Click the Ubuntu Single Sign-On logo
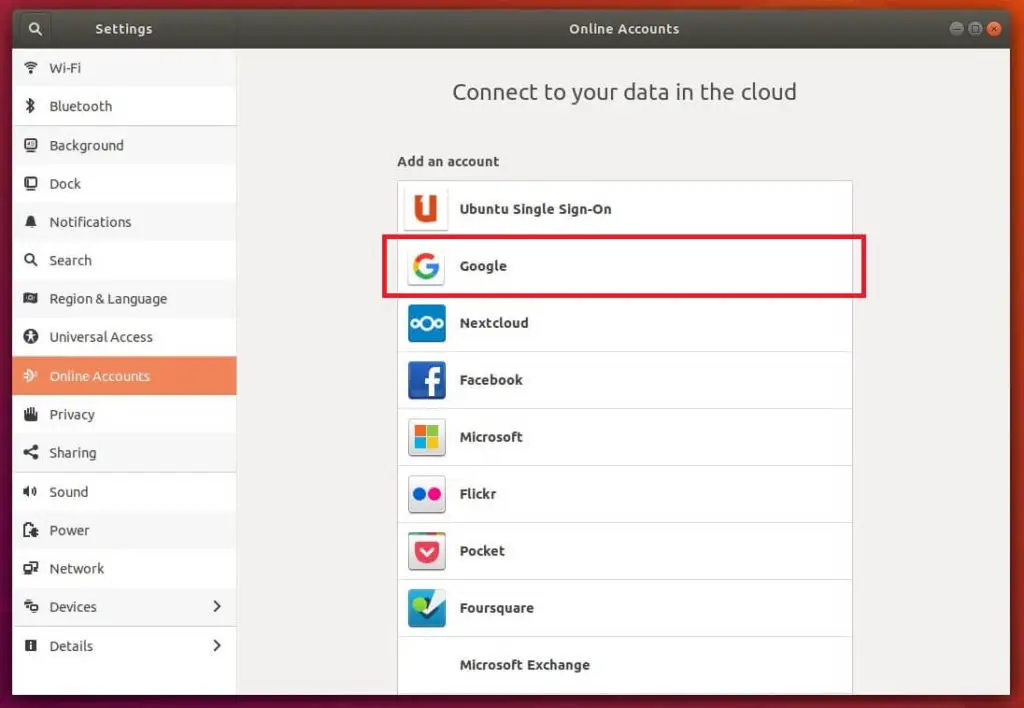 426,209
